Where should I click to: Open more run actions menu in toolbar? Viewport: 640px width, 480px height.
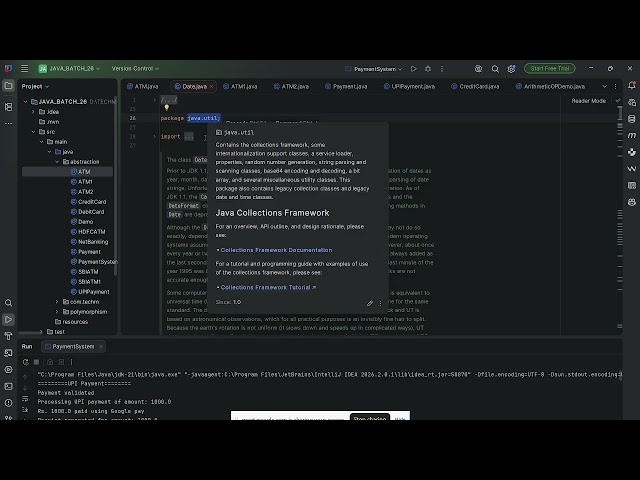pos(442,69)
